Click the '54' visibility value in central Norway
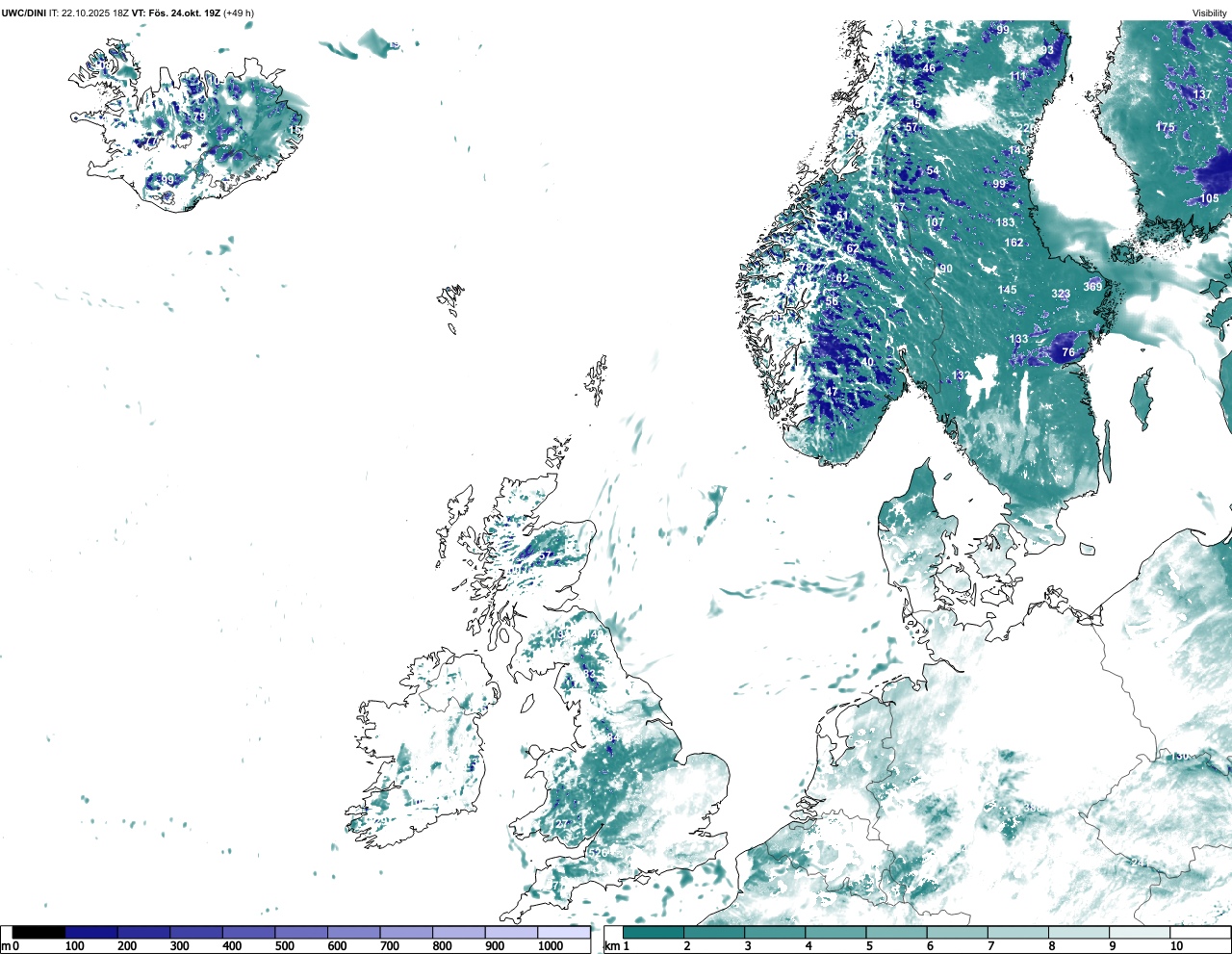Viewport: 1232px width, 954px height. point(933,171)
